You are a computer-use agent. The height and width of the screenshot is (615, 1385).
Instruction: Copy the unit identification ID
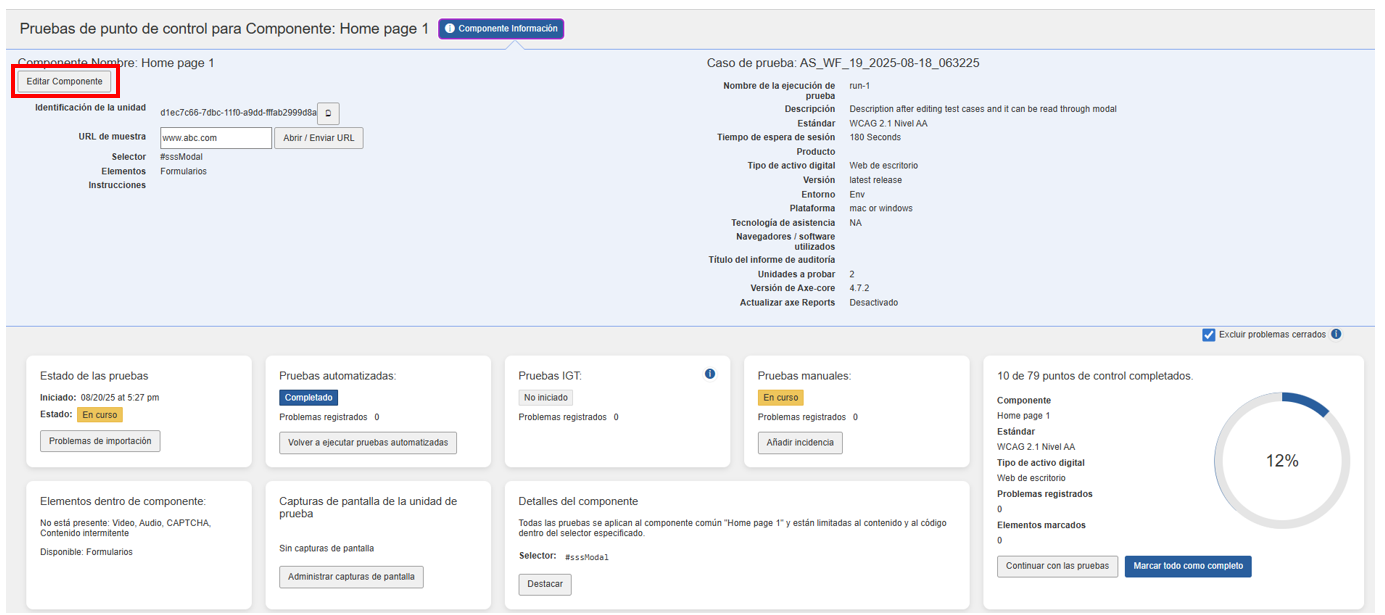(x=328, y=113)
